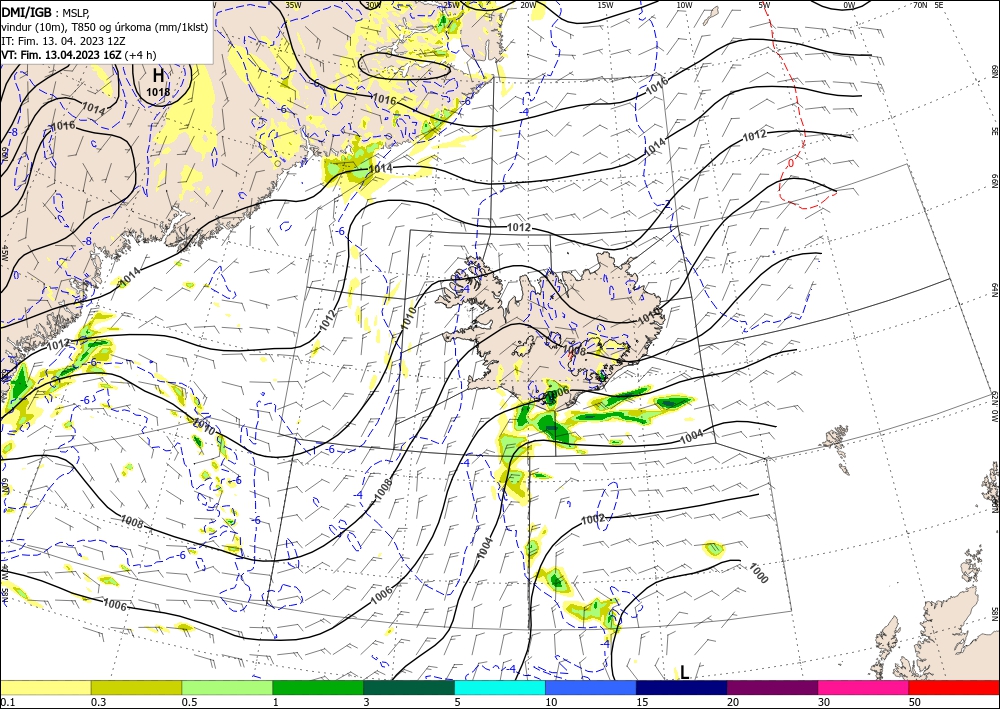Screen dimensions: 1000x709
Task: Click the yellow 0.1–0.3 legend swatch
Action: click(x=45, y=687)
